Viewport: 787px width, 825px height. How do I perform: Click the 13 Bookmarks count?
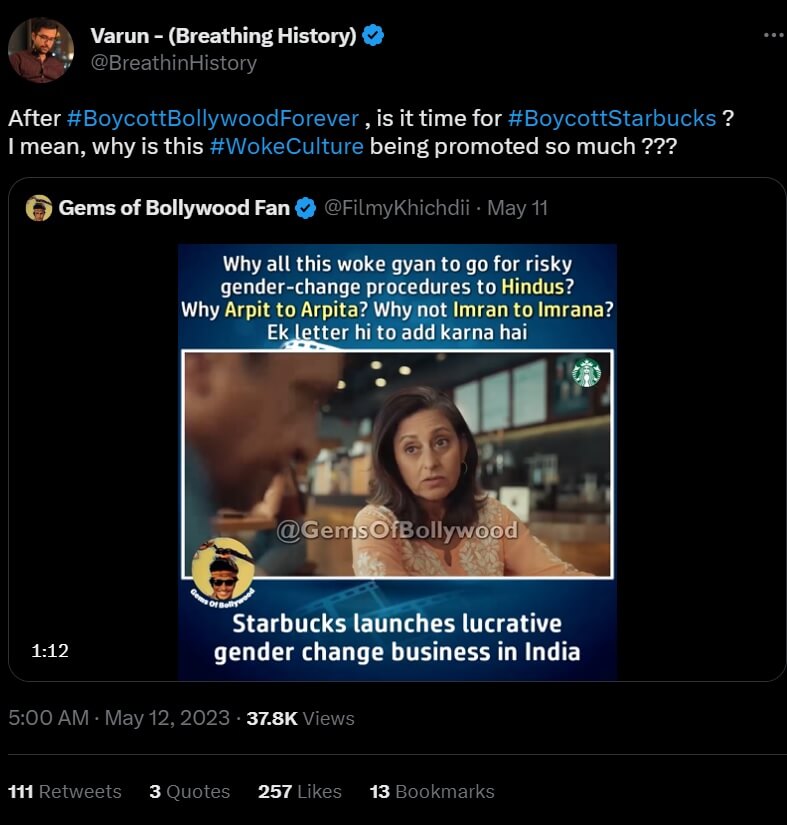coord(432,791)
